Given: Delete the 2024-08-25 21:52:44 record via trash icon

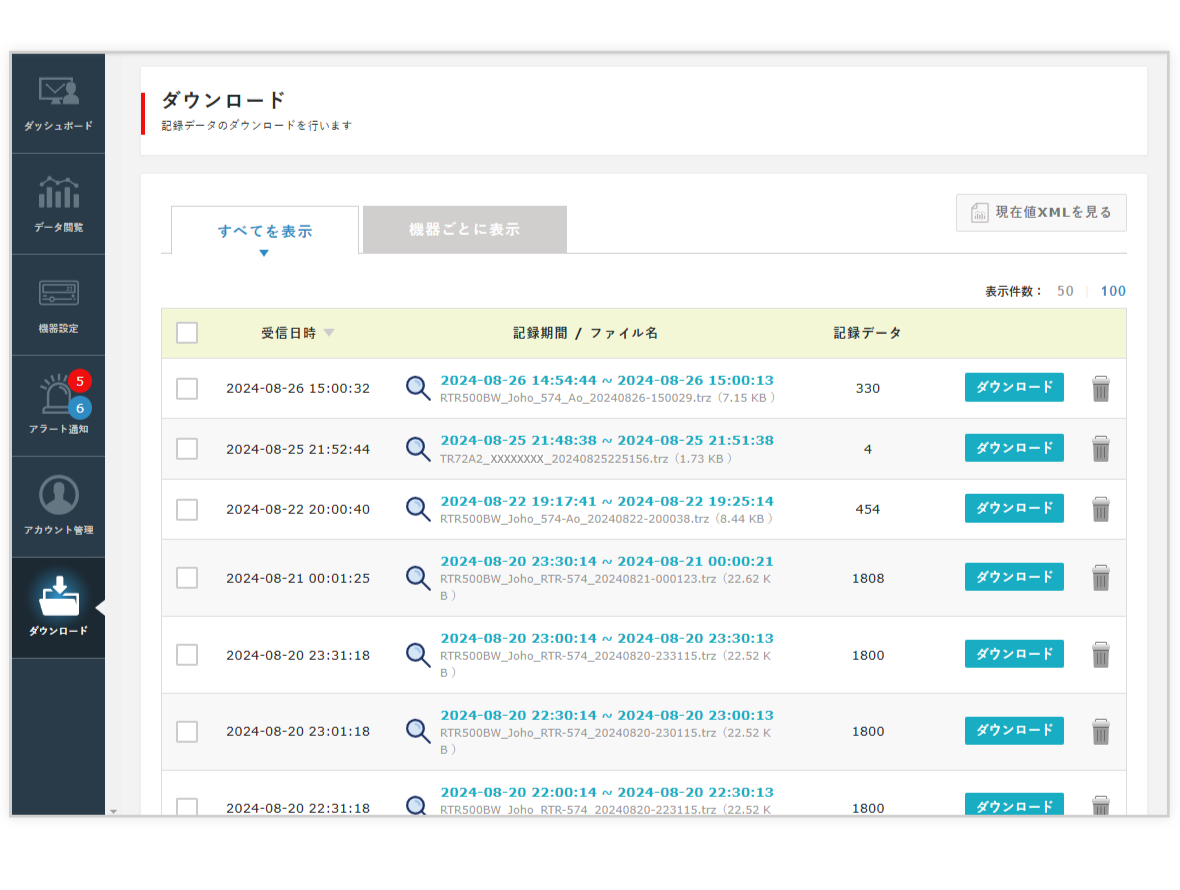Looking at the screenshot, I should pyautogui.click(x=1100, y=449).
